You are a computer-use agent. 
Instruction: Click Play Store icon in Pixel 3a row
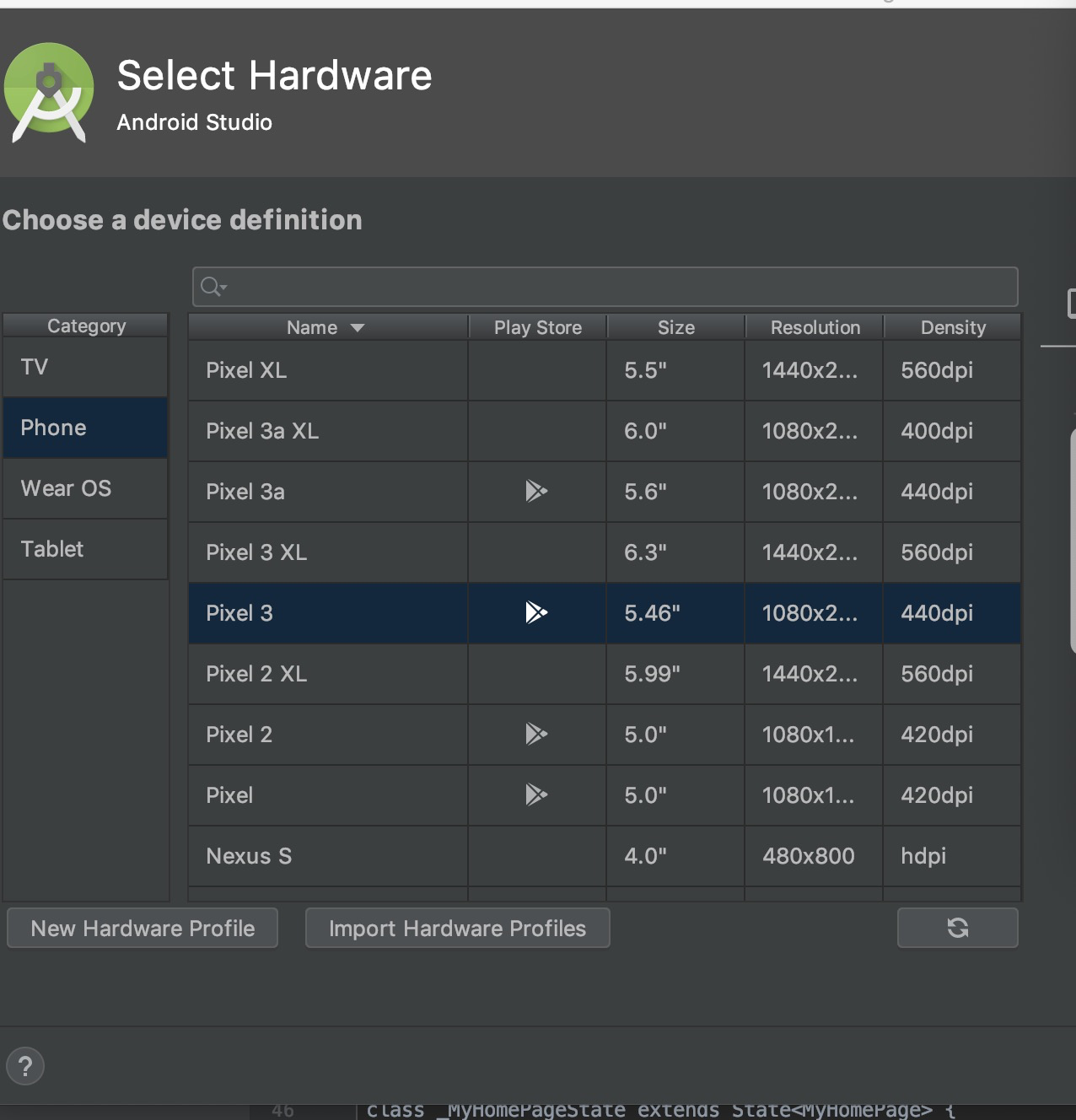[x=536, y=491]
